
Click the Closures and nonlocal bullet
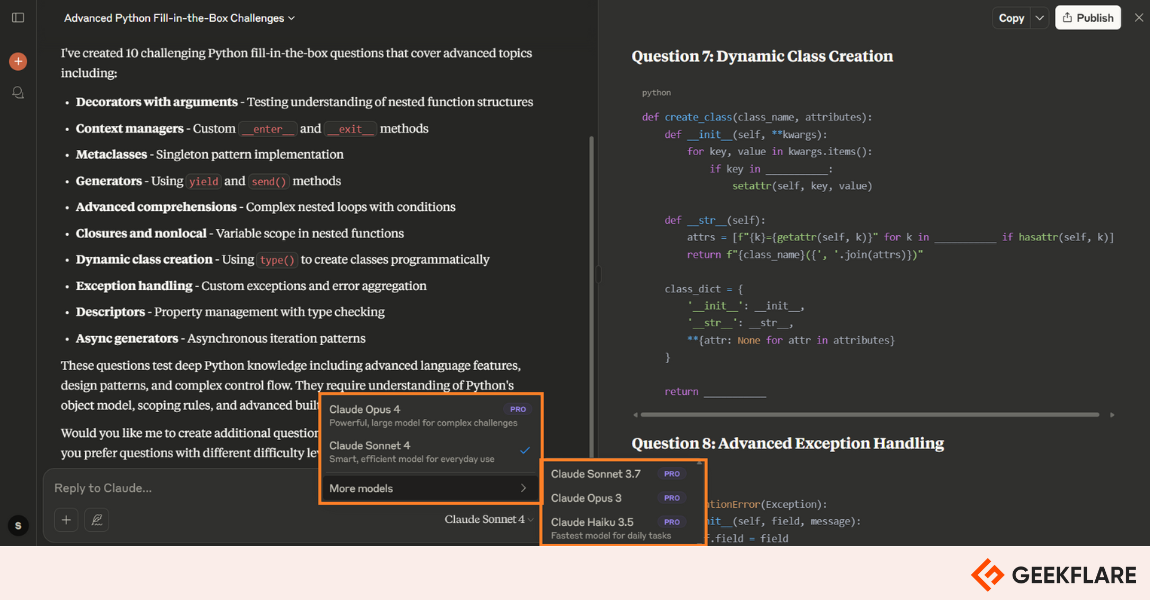[240, 233]
